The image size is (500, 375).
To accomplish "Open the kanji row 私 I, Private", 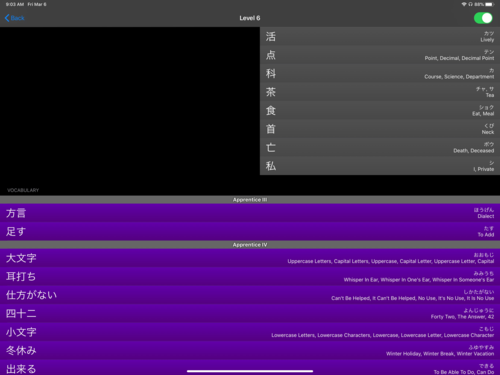I will [x=380, y=166].
